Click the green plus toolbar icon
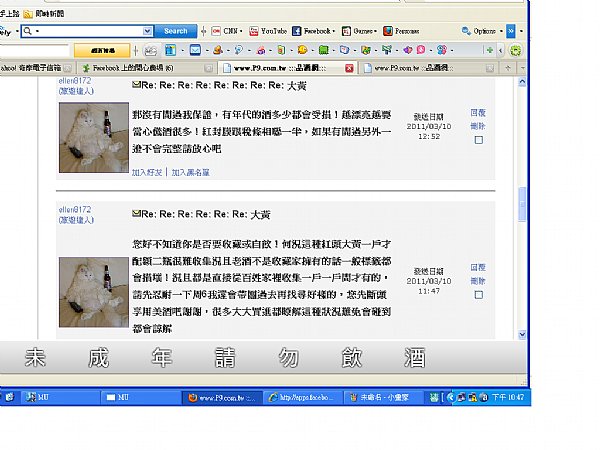The width and height of the screenshot is (600, 450). [x=489, y=50]
